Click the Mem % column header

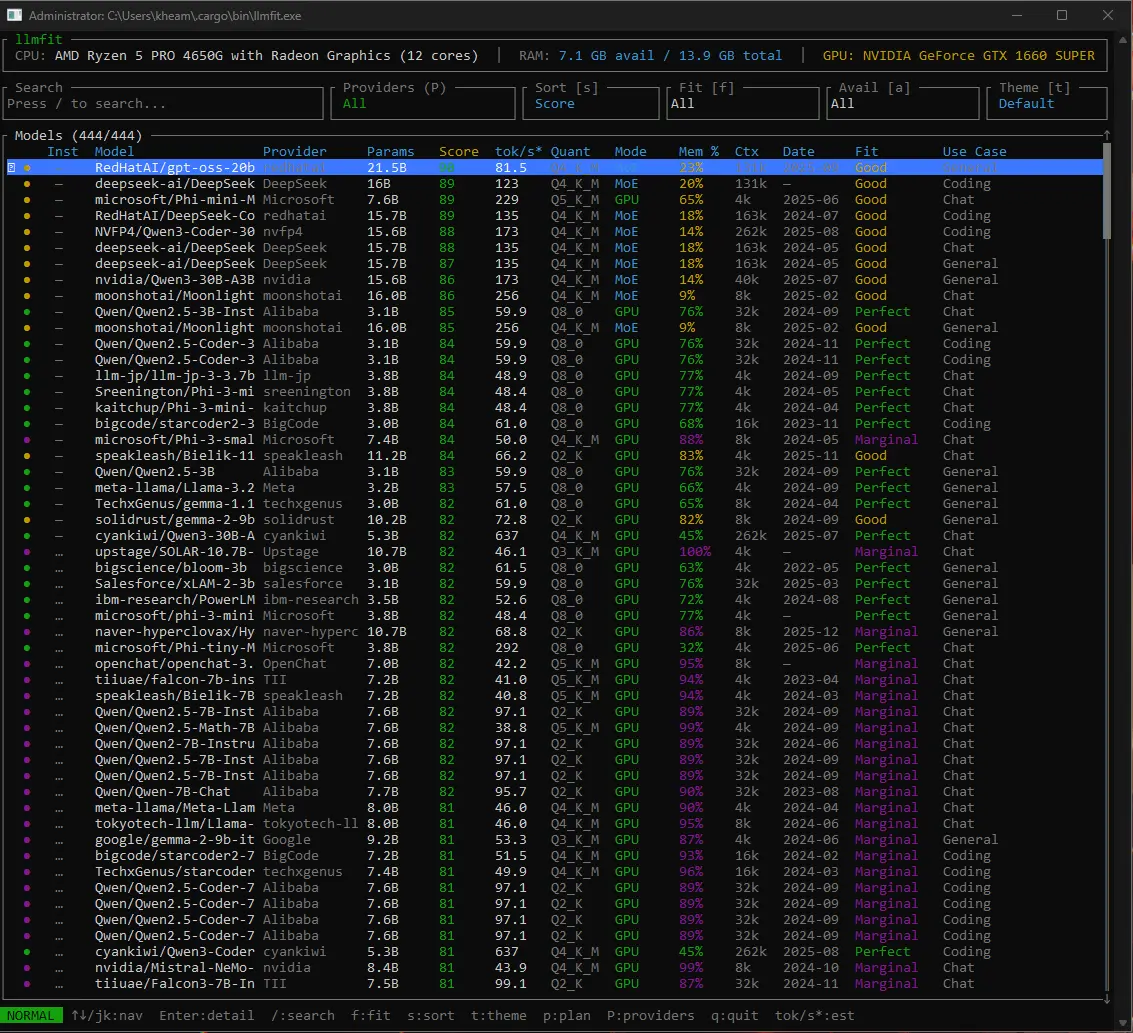[699, 152]
